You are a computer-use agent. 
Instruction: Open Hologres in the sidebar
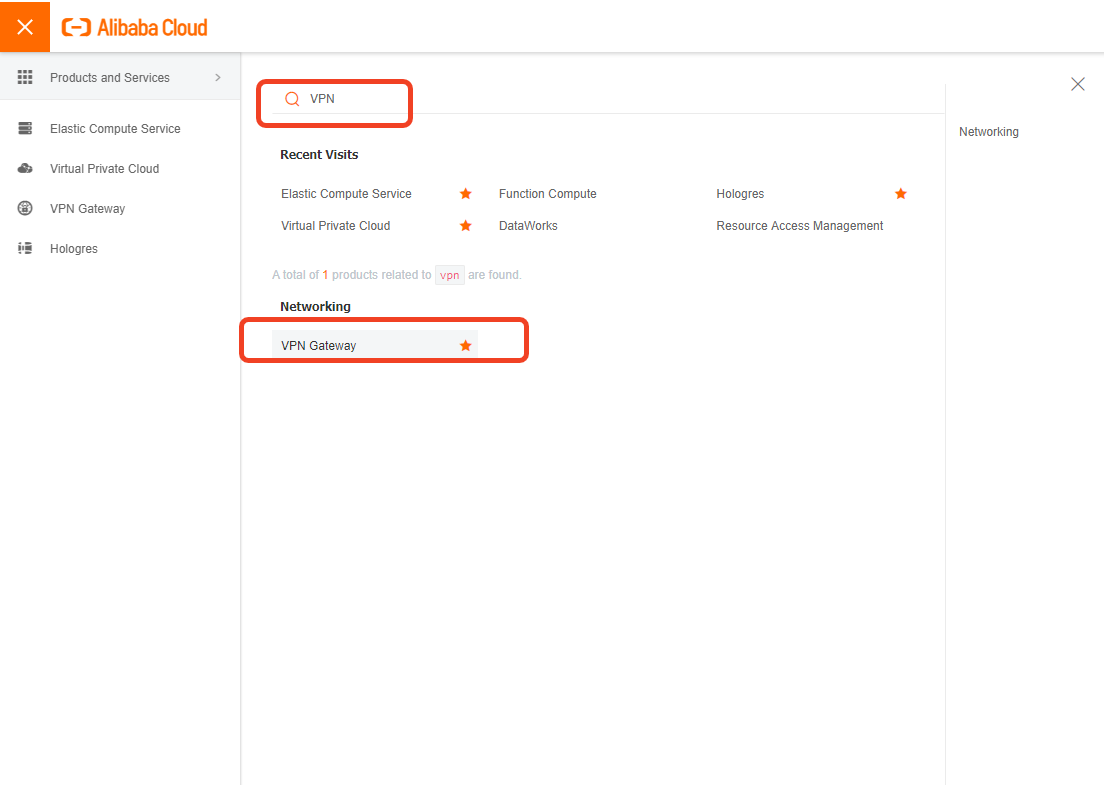coord(74,249)
